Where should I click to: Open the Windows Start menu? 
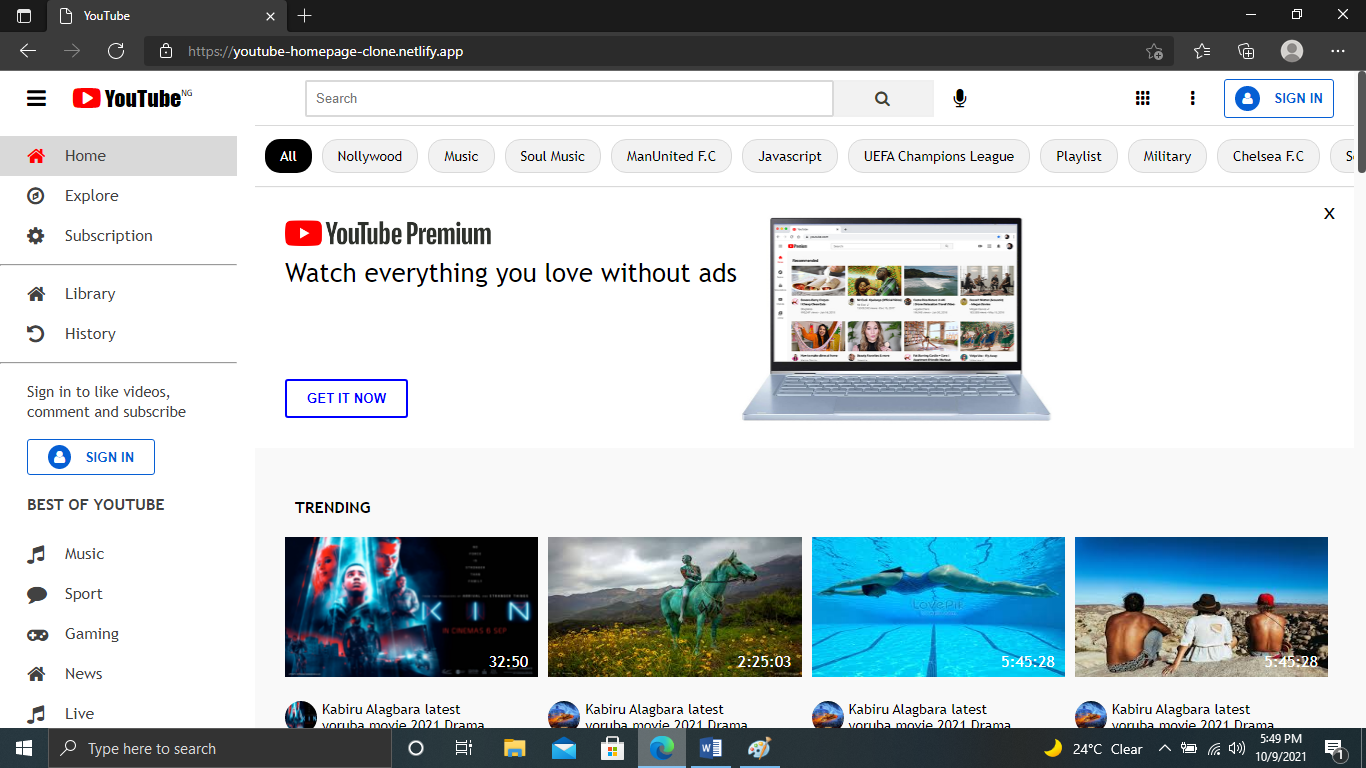click(24, 748)
